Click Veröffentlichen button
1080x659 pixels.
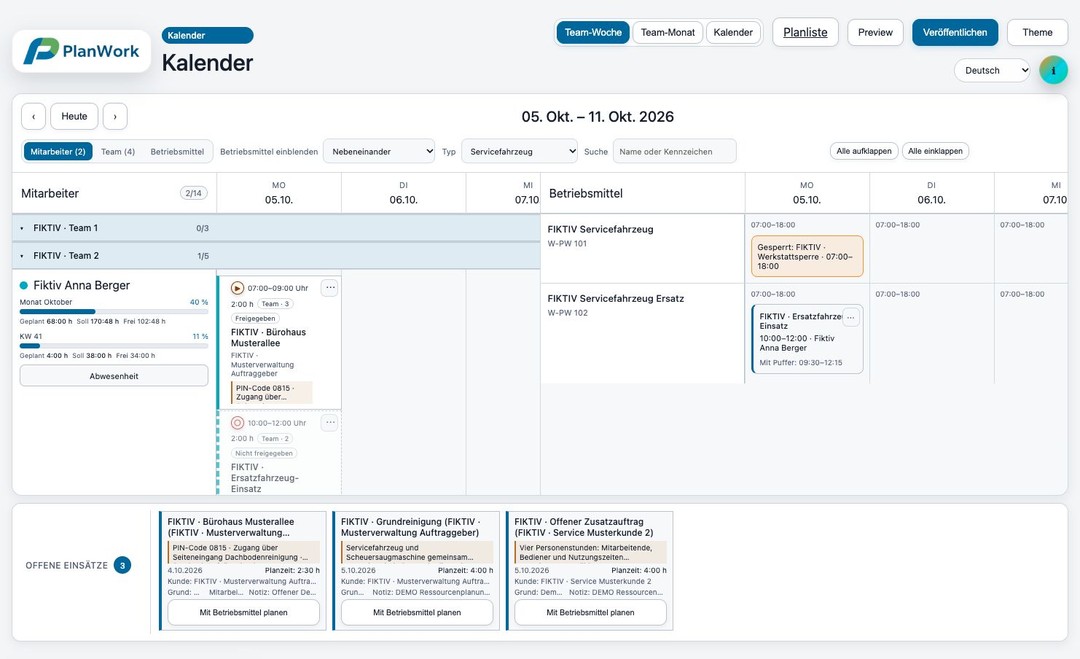point(955,32)
